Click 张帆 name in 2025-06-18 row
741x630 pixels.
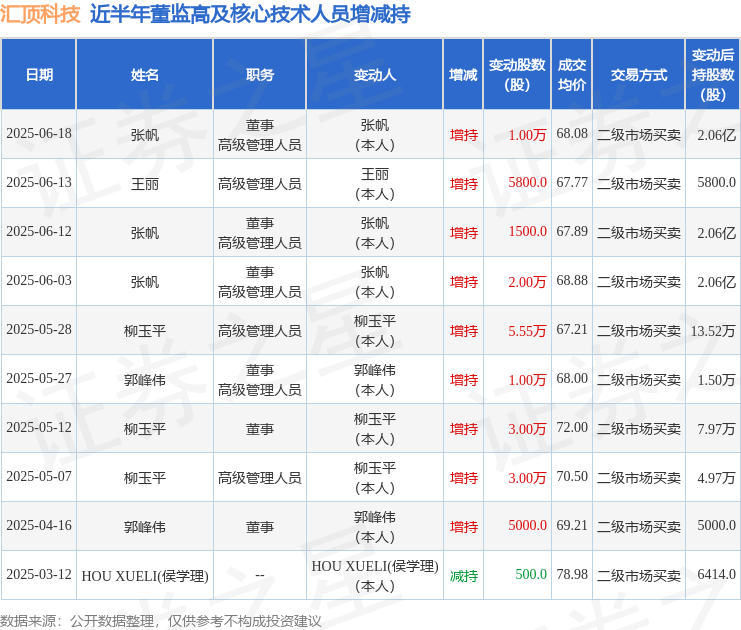145,135
